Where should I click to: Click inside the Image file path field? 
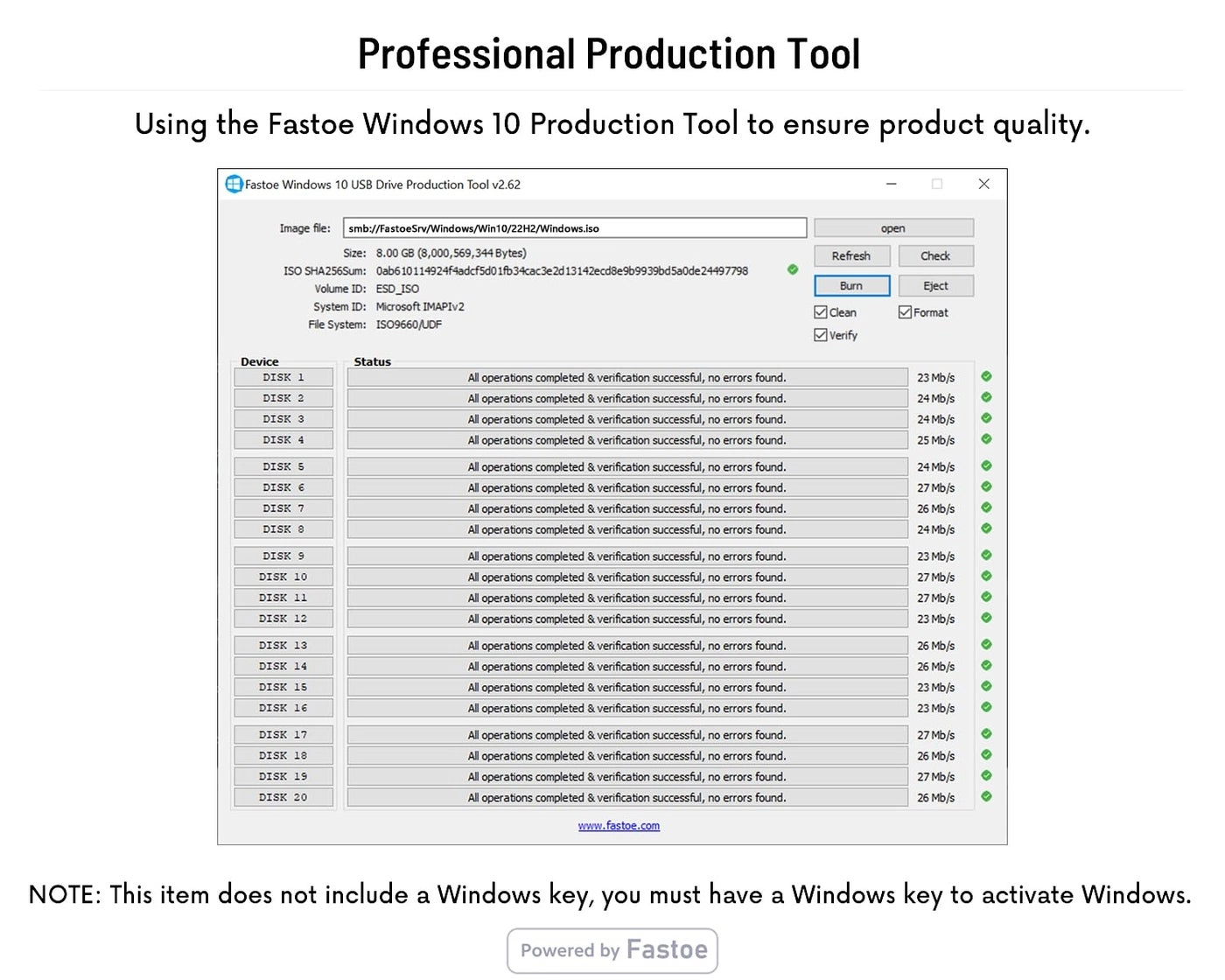575,227
